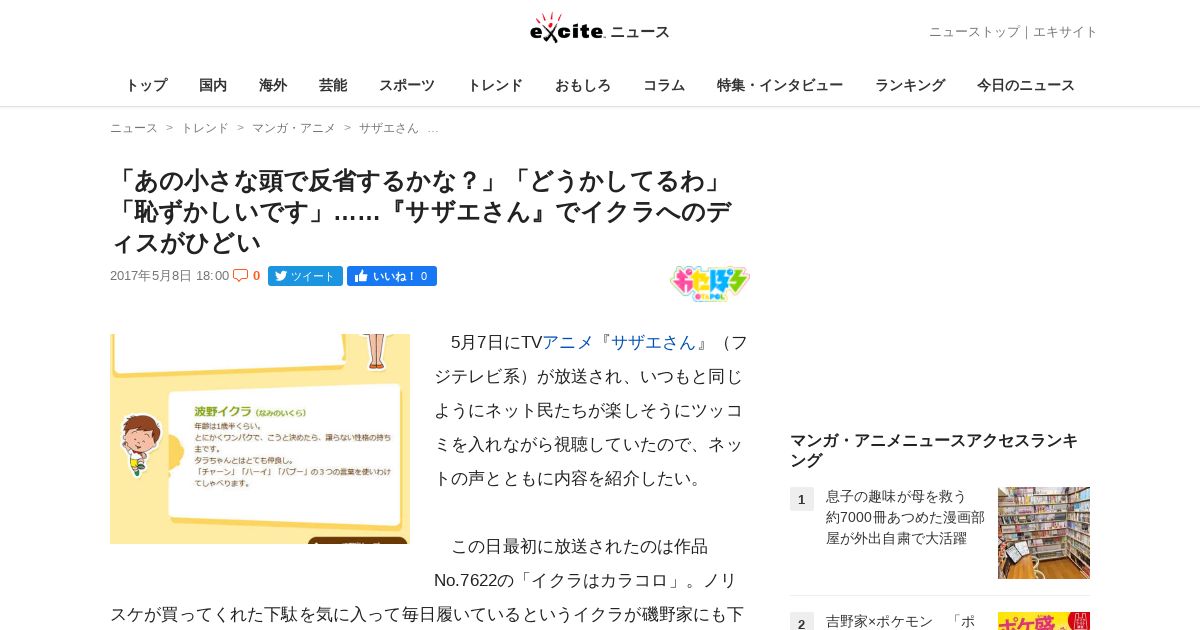1200x630 pixels.
Task: Click the rank number 2 badge
Action: 801,622
